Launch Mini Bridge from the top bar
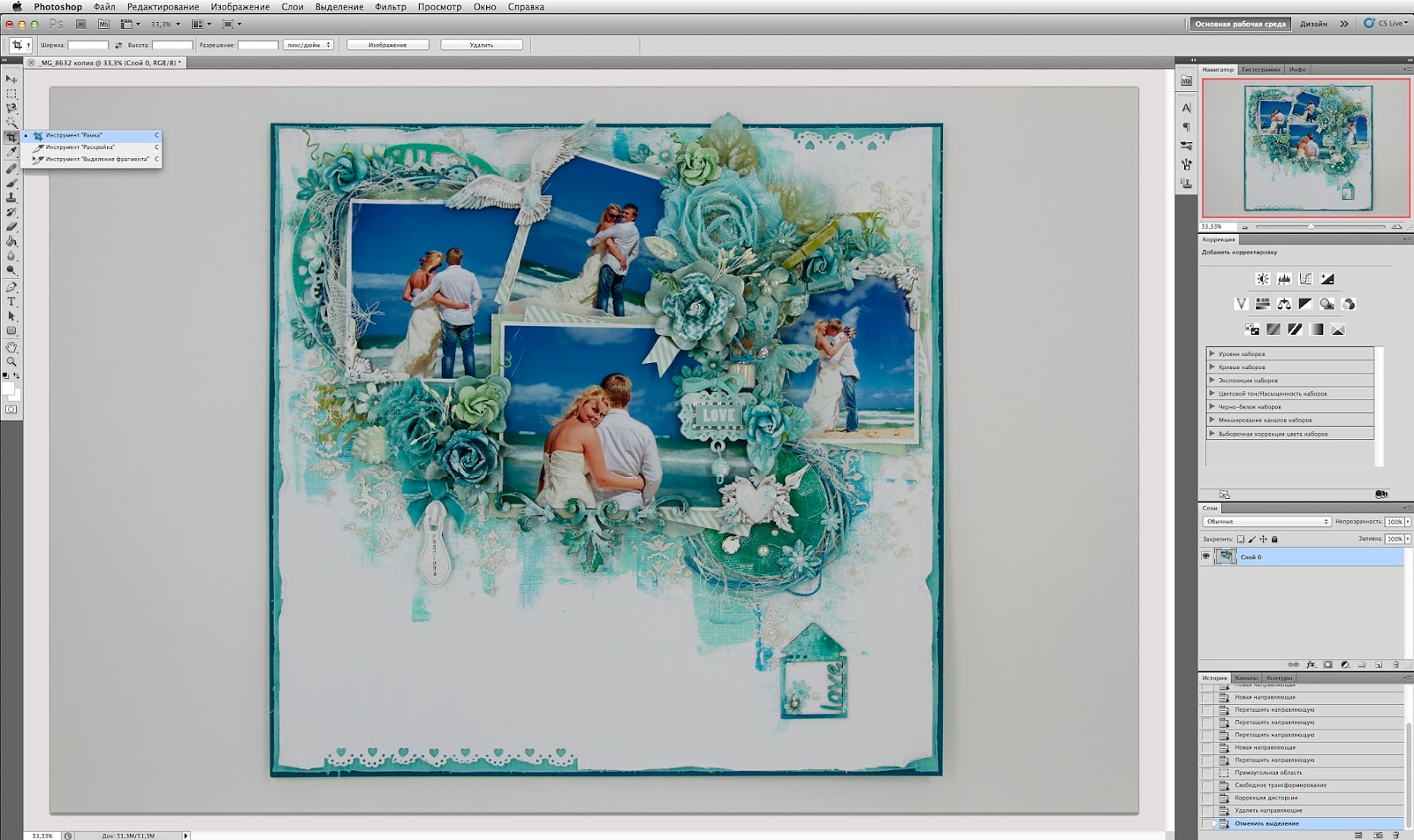This screenshot has height=840, width=1414. (104, 25)
